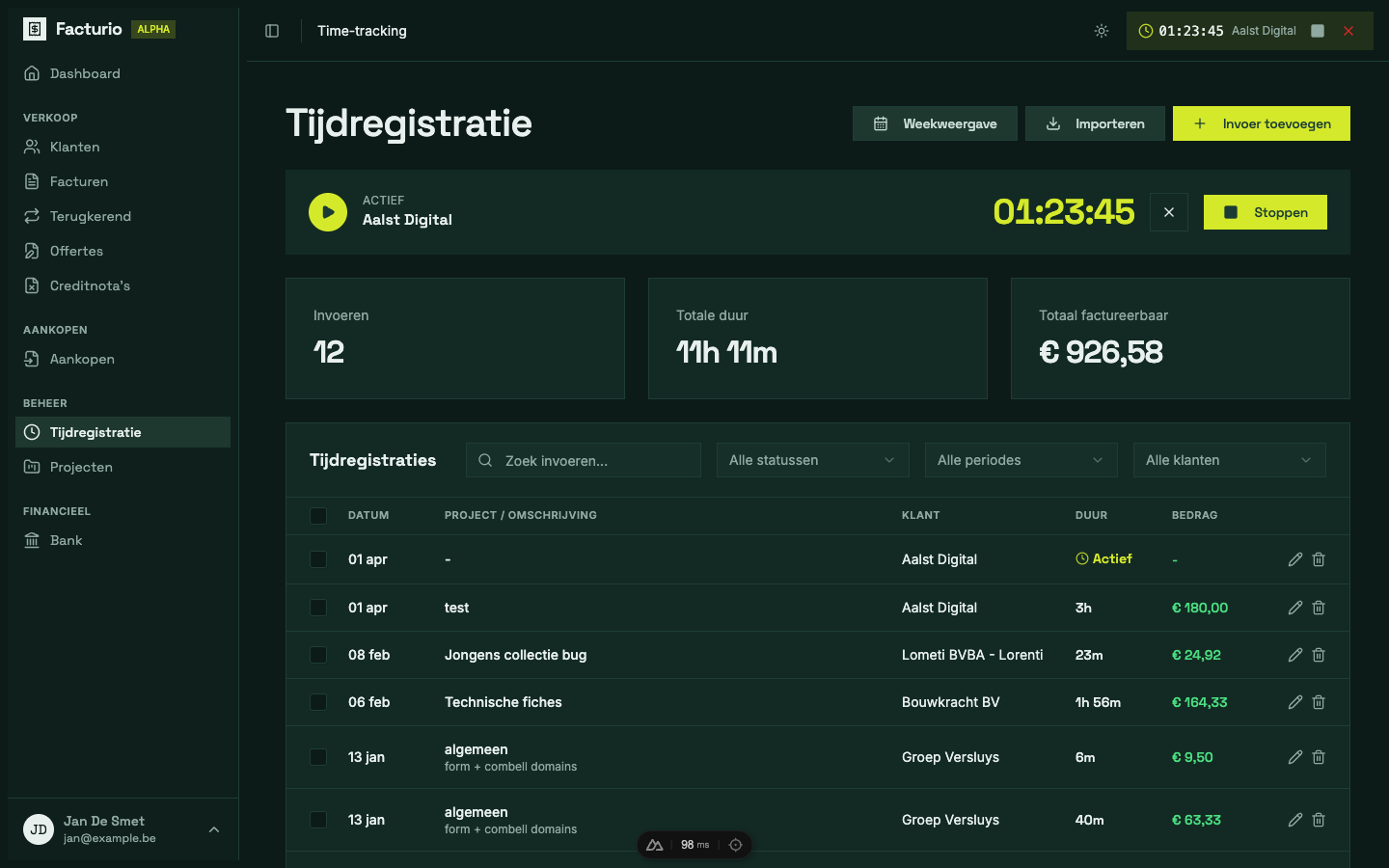Click the Invoeren stat card

[x=455, y=339]
